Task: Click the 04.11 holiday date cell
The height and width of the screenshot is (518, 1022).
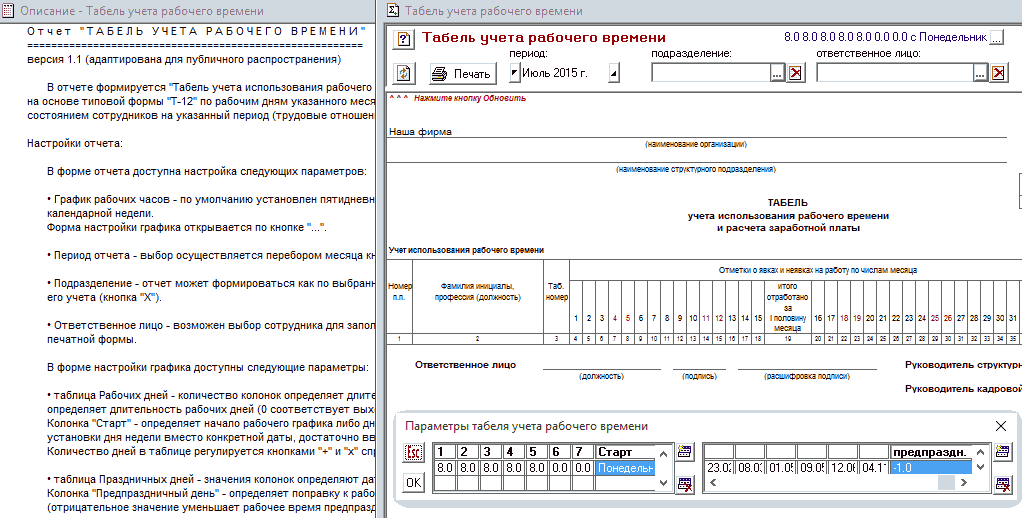Action: (x=875, y=467)
